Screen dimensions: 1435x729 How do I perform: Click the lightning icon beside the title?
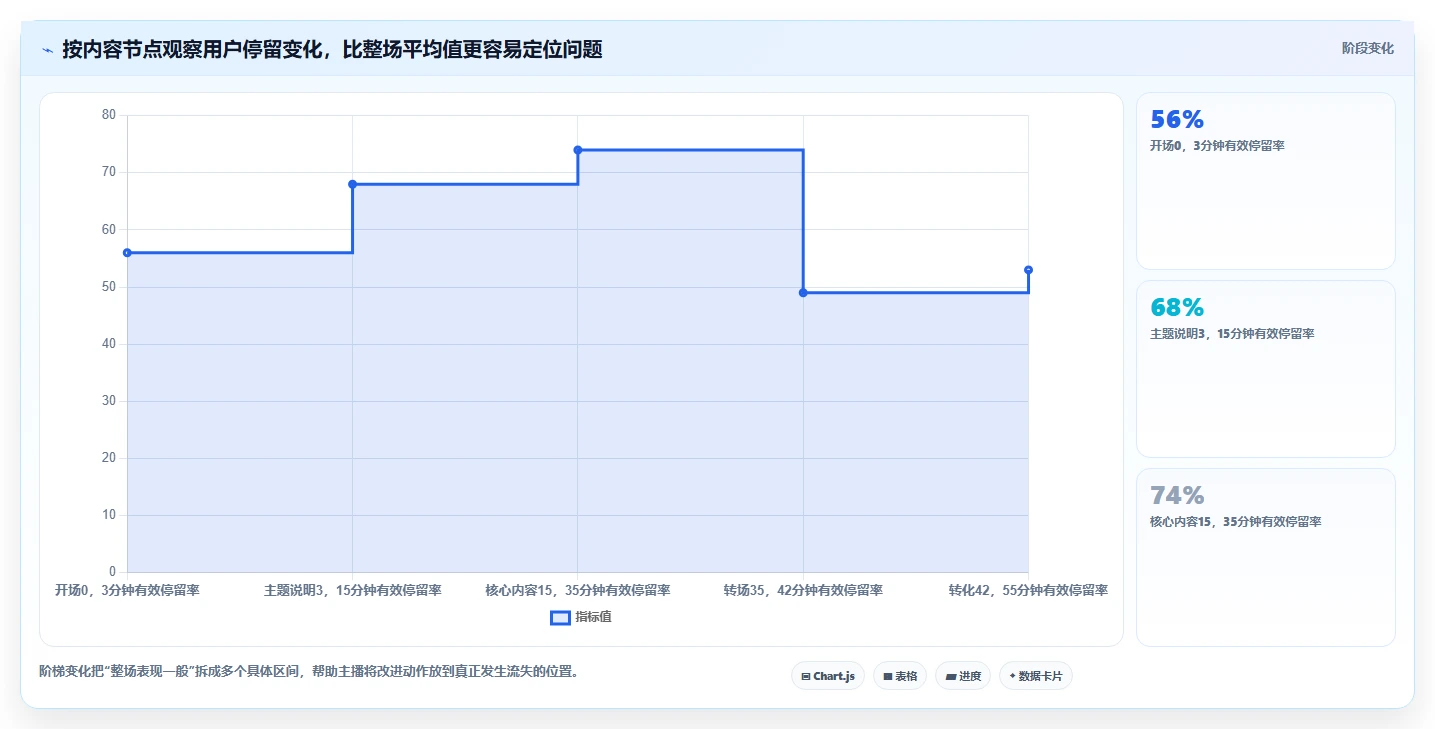tap(48, 50)
